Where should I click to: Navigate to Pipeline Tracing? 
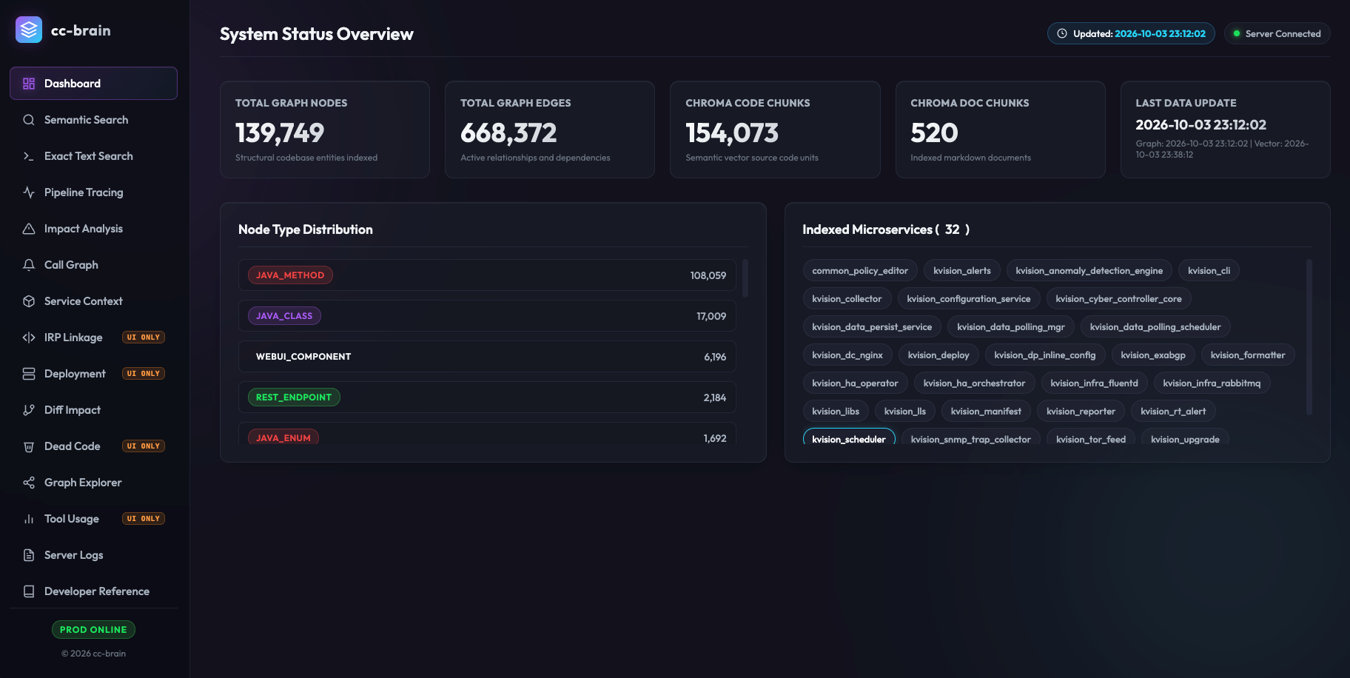[x=94, y=192]
